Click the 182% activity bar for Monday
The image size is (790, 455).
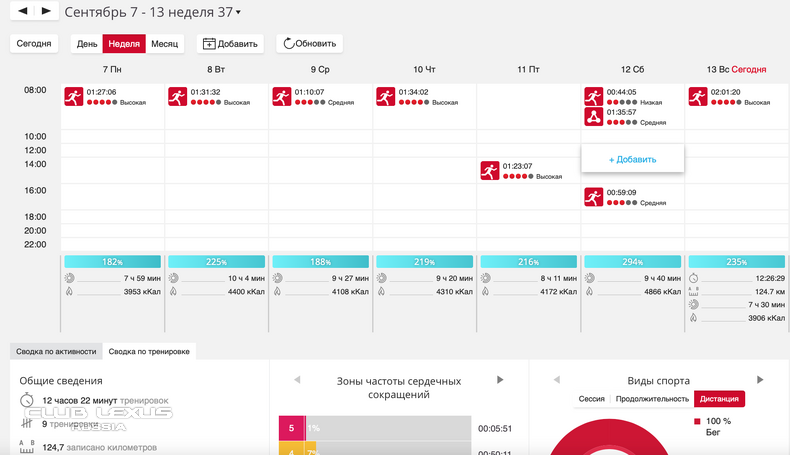point(112,262)
